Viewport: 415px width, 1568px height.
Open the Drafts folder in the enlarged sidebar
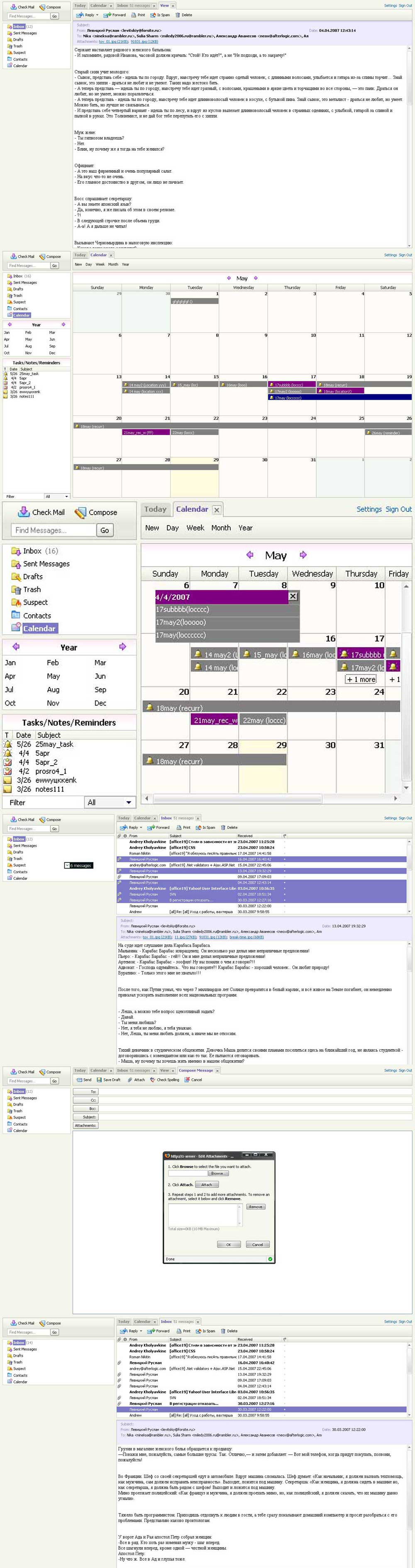pyautogui.click(x=27, y=576)
